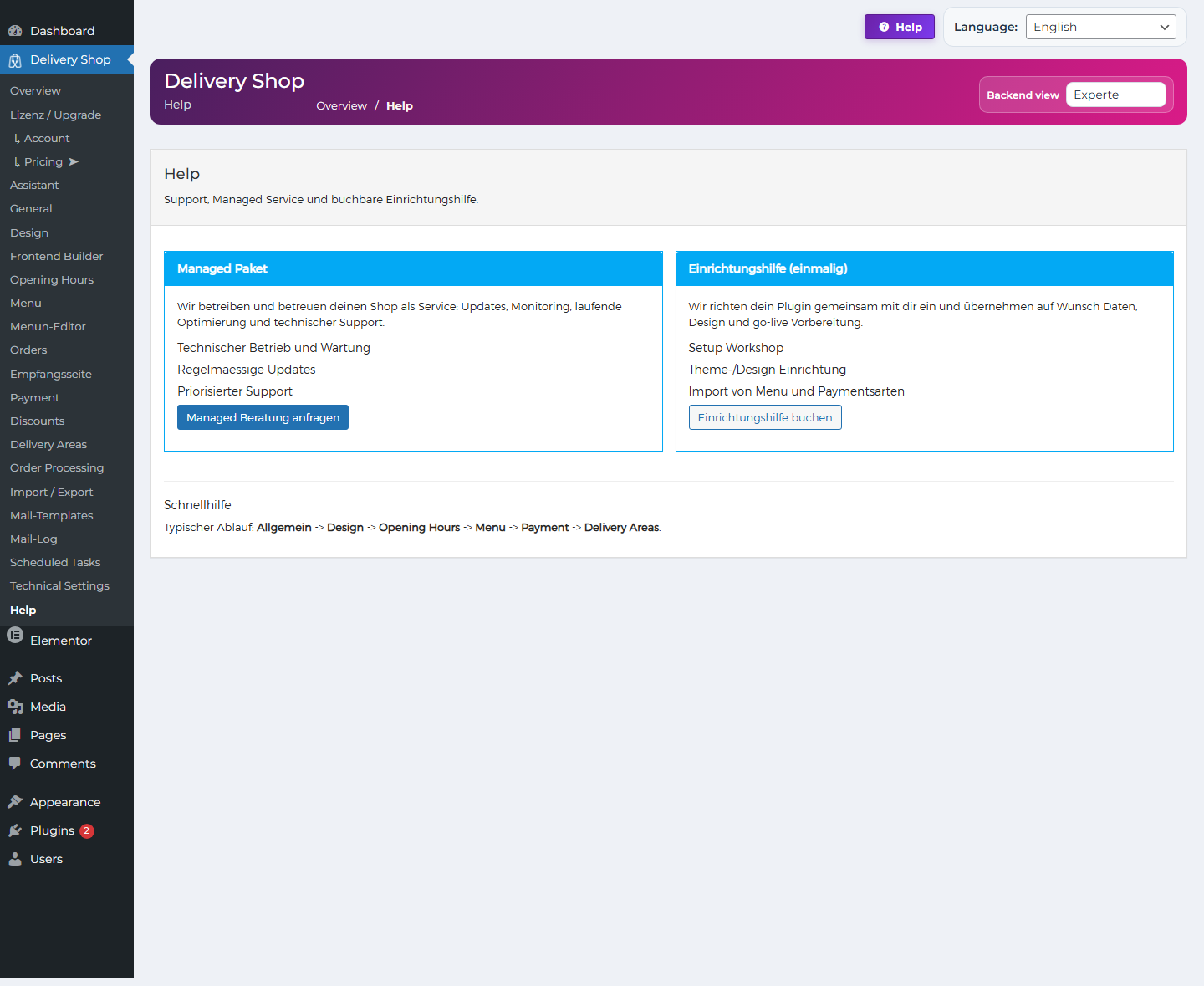The width and height of the screenshot is (1204, 986).
Task: Click the Plugins update count badge
Action: tap(87, 830)
